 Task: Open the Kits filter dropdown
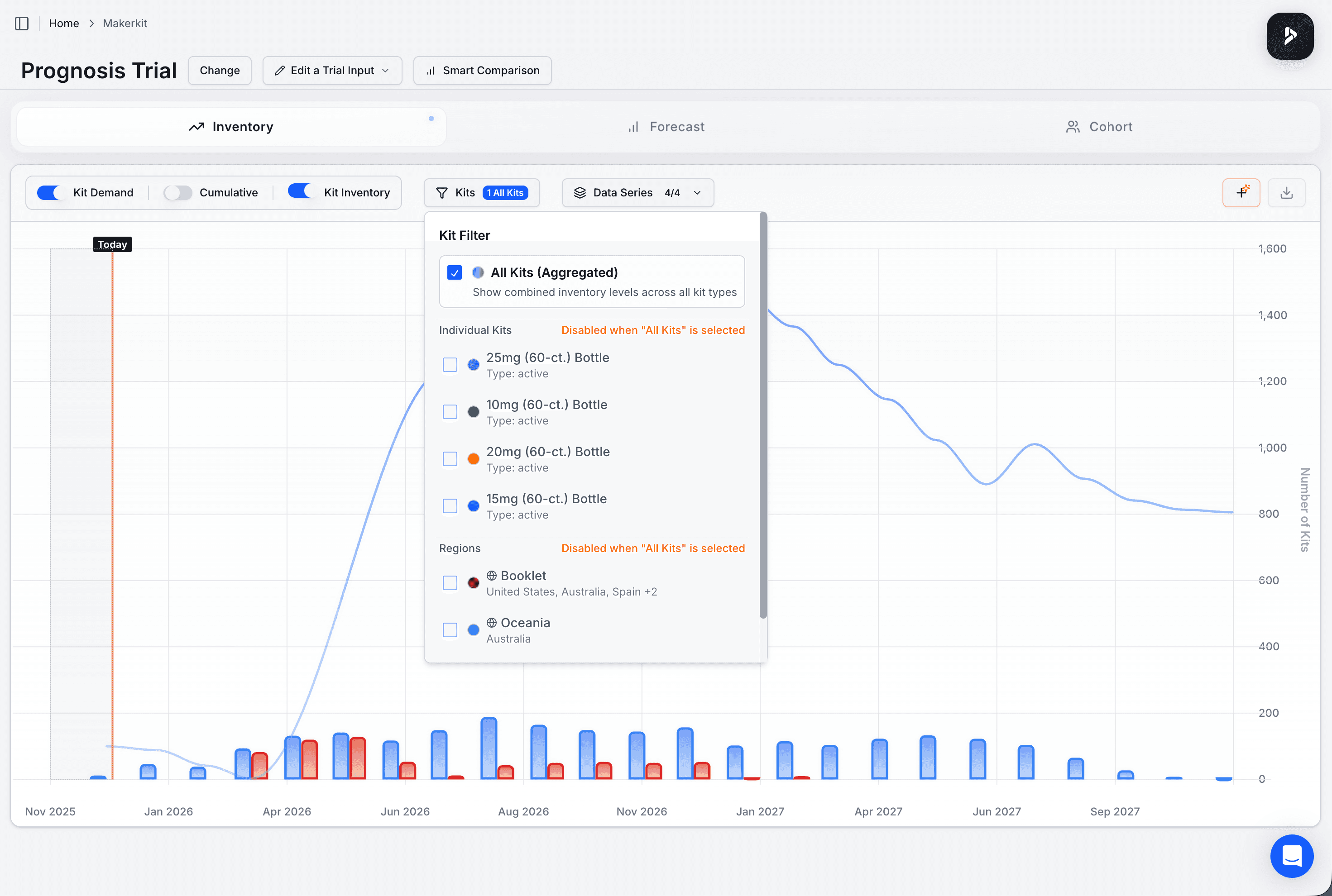point(481,193)
